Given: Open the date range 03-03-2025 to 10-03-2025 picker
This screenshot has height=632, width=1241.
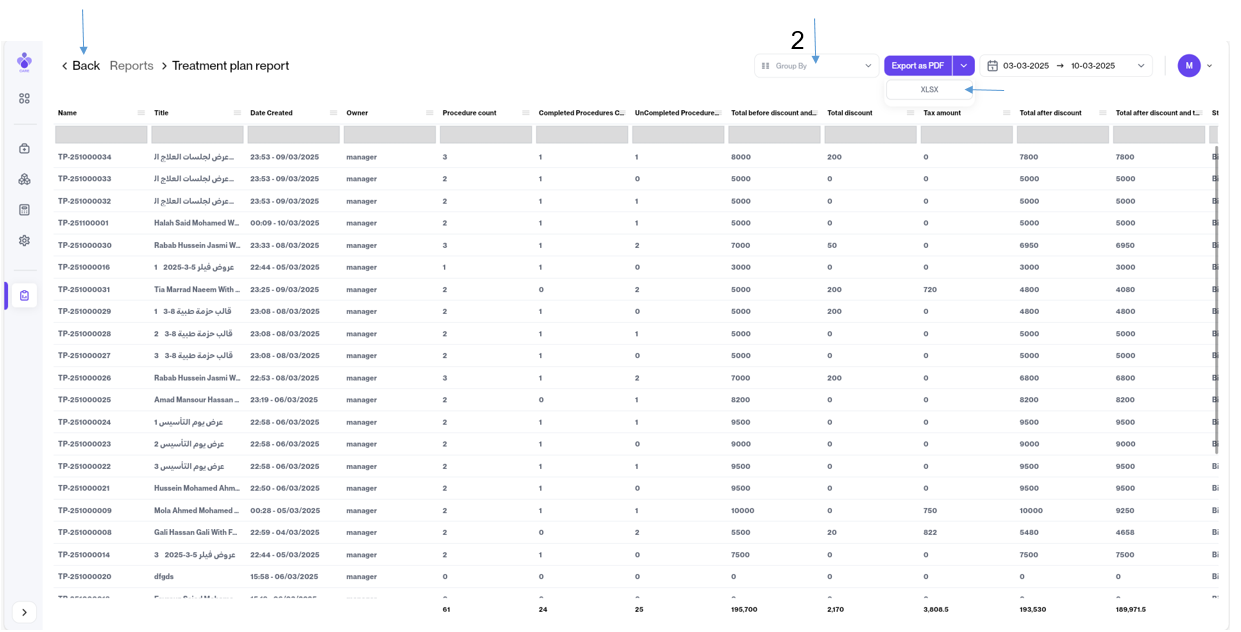Looking at the screenshot, I should 1067,66.
